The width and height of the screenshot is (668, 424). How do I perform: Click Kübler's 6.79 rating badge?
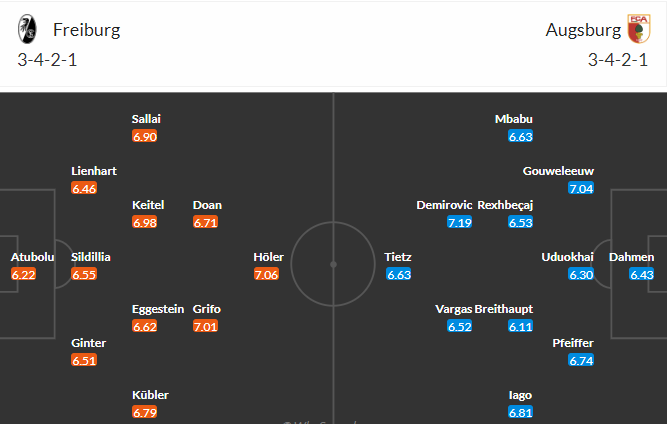(144, 412)
